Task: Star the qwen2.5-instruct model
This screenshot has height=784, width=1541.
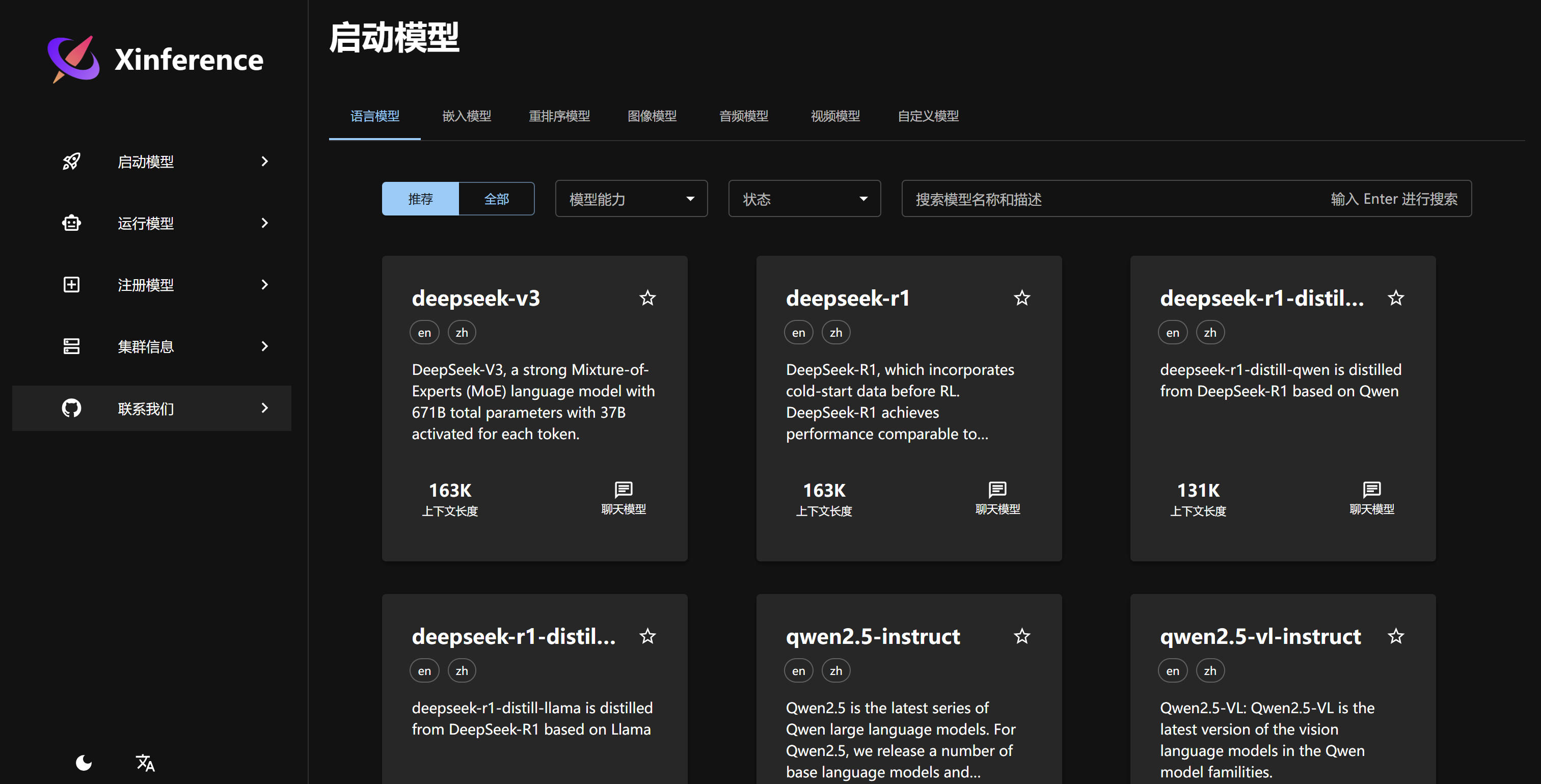Action: pyautogui.click(x=1022, y=636)
